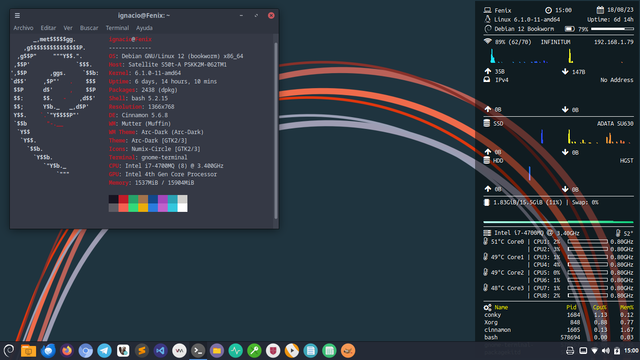Click the terminal title ignacio@Fenix: ~
The image size is (640, 360).
pyautogui.click(x=144, y=16)
